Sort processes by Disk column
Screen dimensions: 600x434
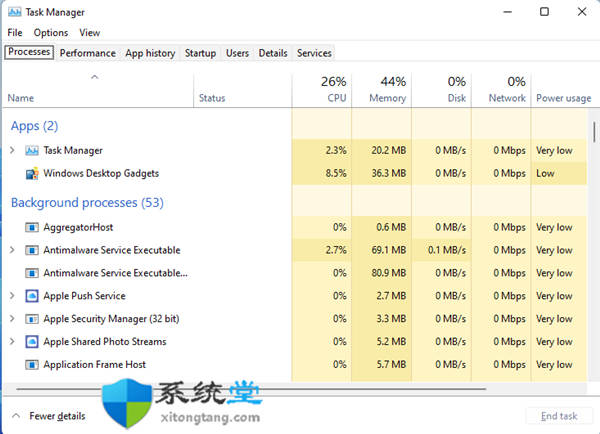[x=441, y=90]
